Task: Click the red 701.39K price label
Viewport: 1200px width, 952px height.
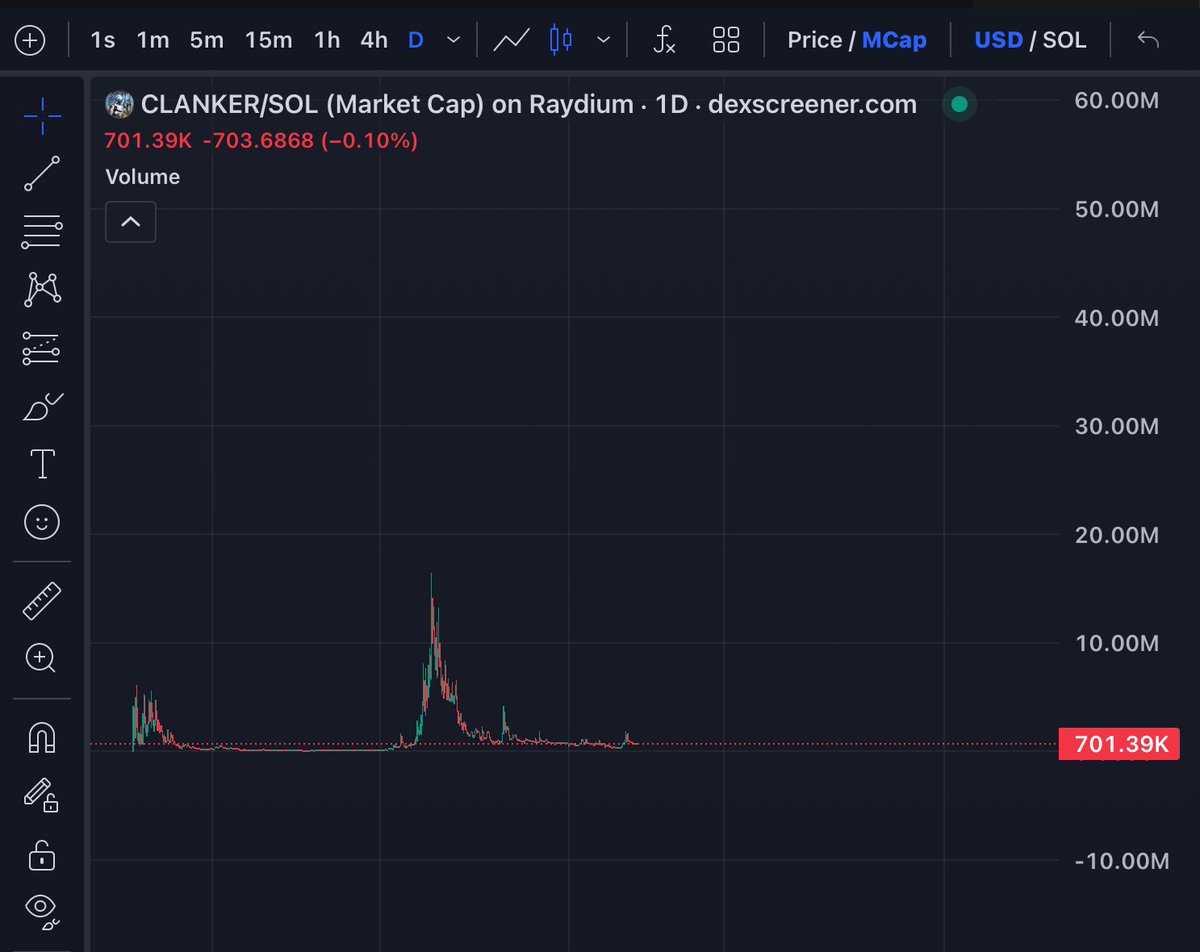Action: [1120, 744]
